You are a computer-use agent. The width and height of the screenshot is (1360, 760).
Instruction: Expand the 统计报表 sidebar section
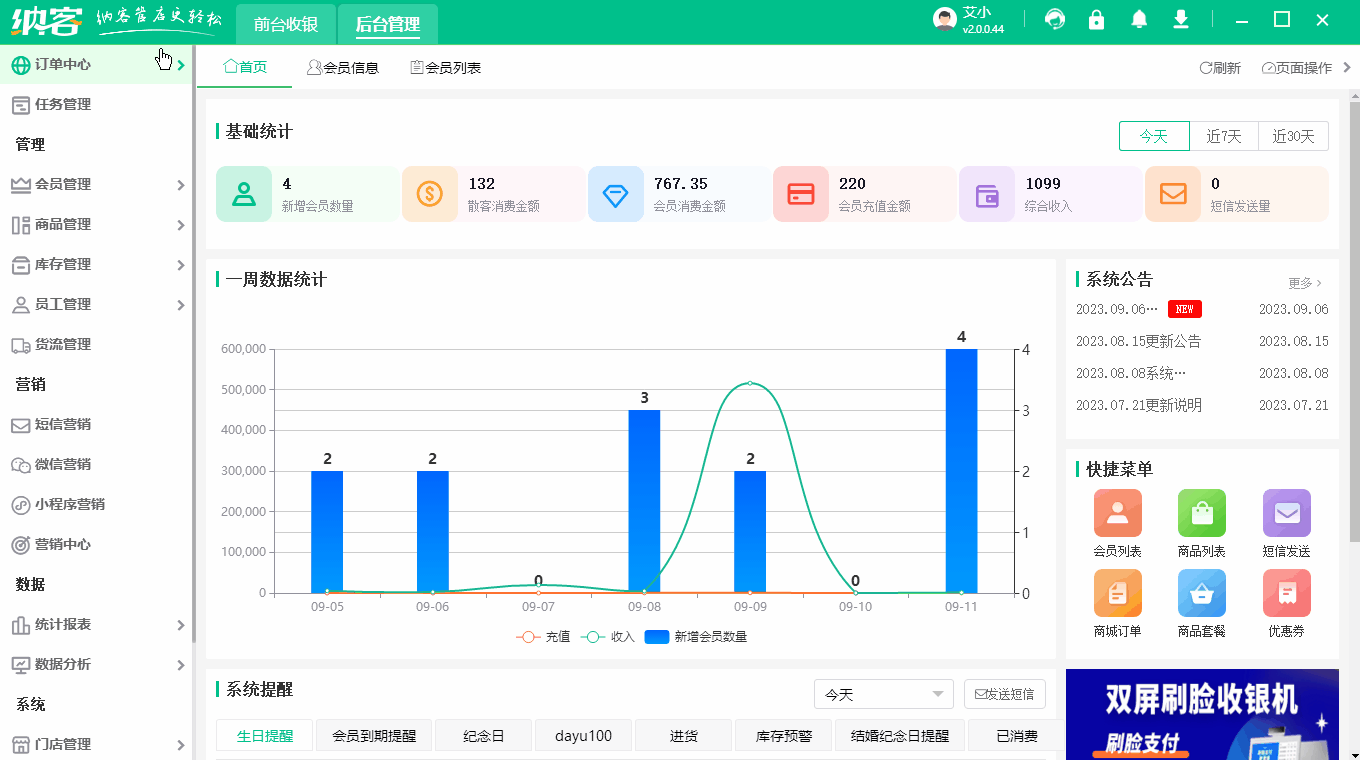tap(61, 624)
